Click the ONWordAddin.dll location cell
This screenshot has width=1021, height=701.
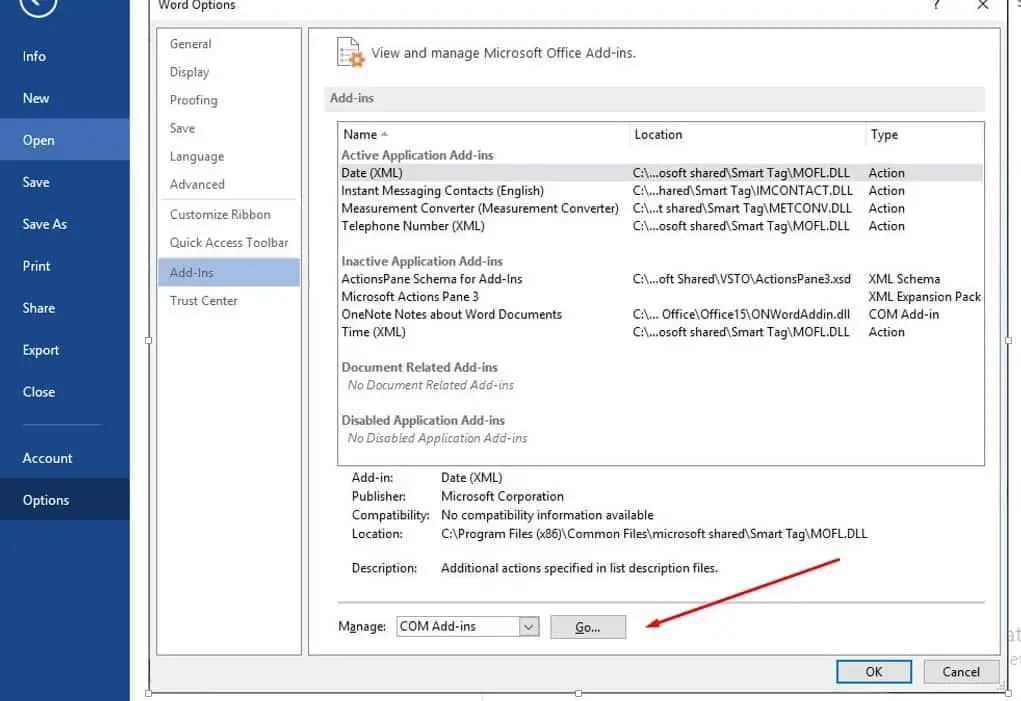coord(741,314)
